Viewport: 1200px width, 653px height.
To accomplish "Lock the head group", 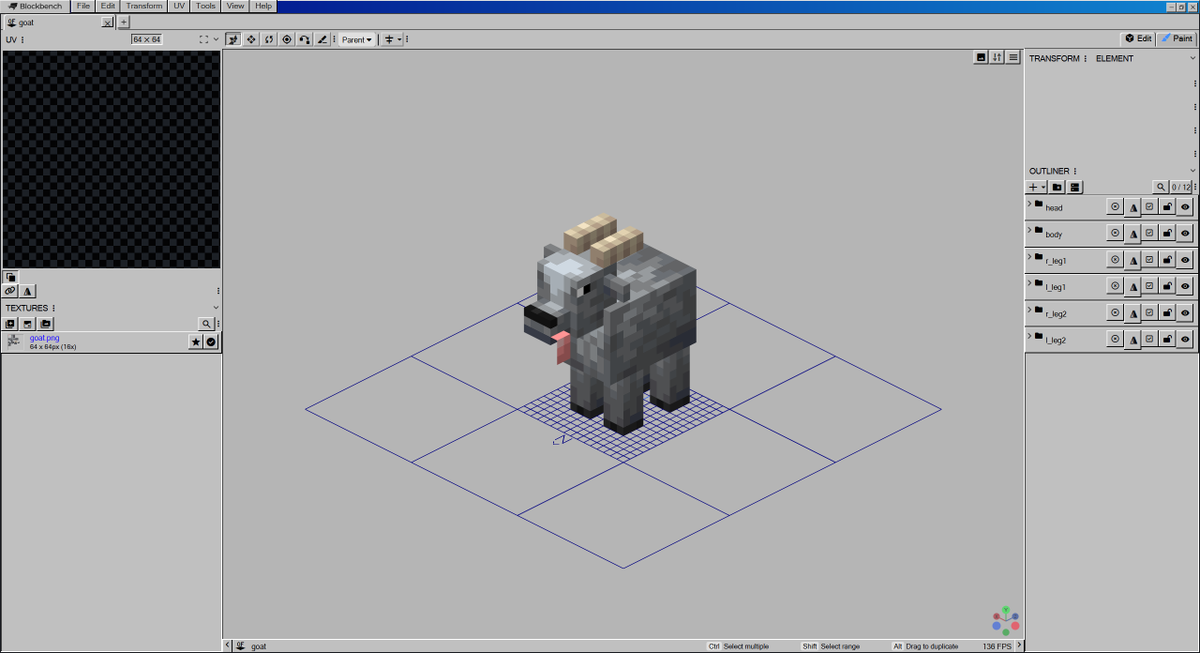I will click(x=1167, y=207).
